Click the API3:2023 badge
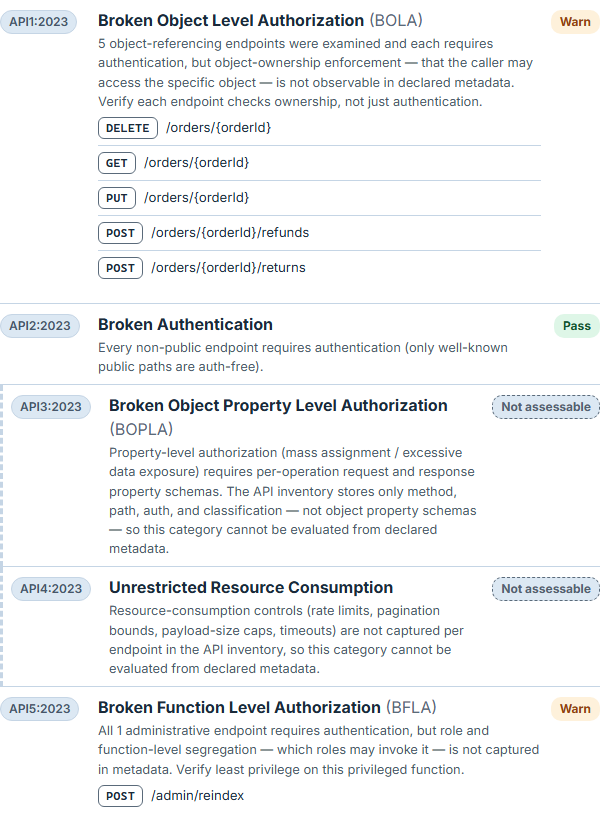The height and width of the screenshot is (831, 600). coord(51,407)
